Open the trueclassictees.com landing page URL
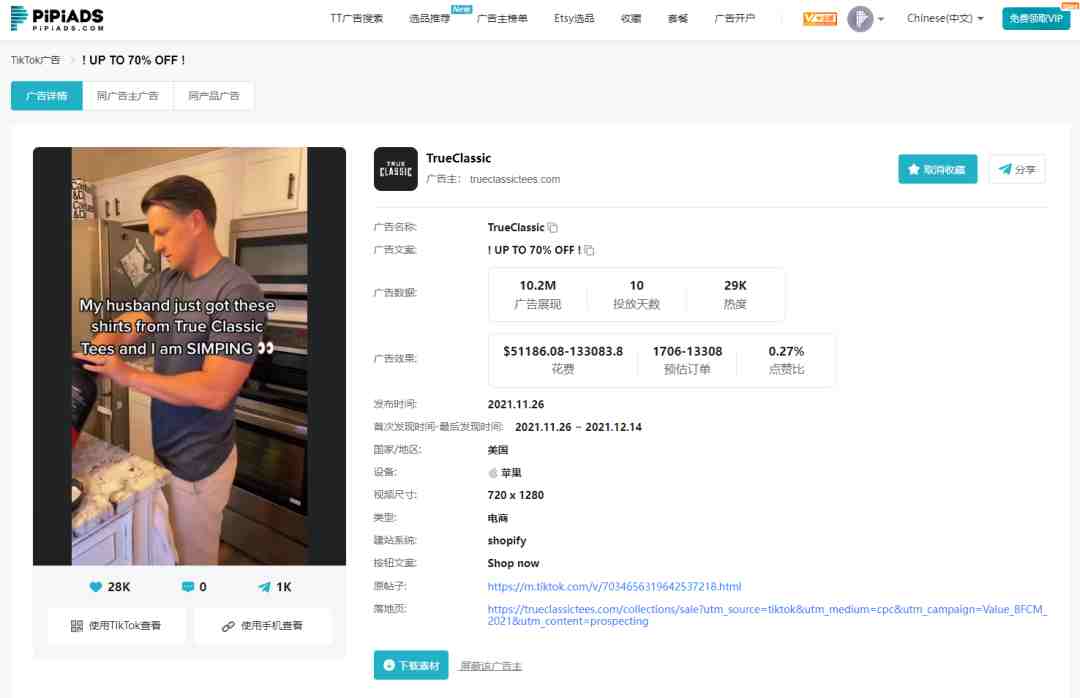Viewport: 1080px width, 698px height. tap(767, 615)
